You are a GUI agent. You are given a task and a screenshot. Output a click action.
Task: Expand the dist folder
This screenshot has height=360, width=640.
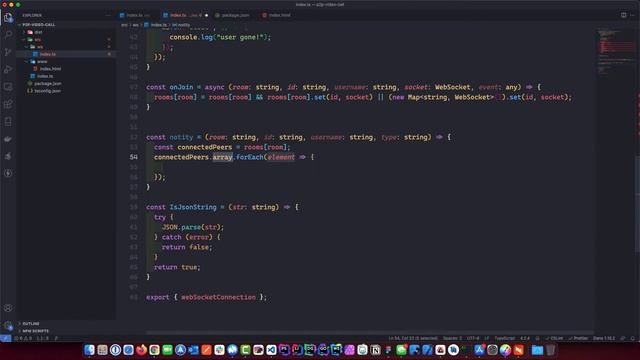pyautogui.click(x=65, y=32)
